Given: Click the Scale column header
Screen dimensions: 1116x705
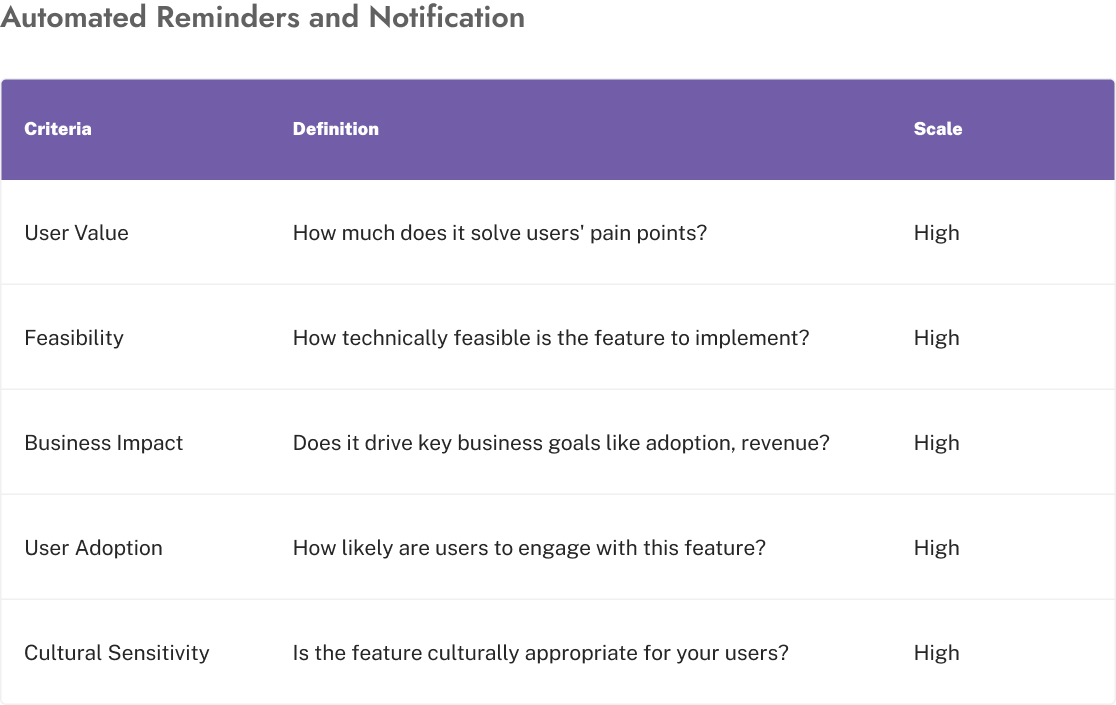Looking at the screenshot, I should 938,129.
